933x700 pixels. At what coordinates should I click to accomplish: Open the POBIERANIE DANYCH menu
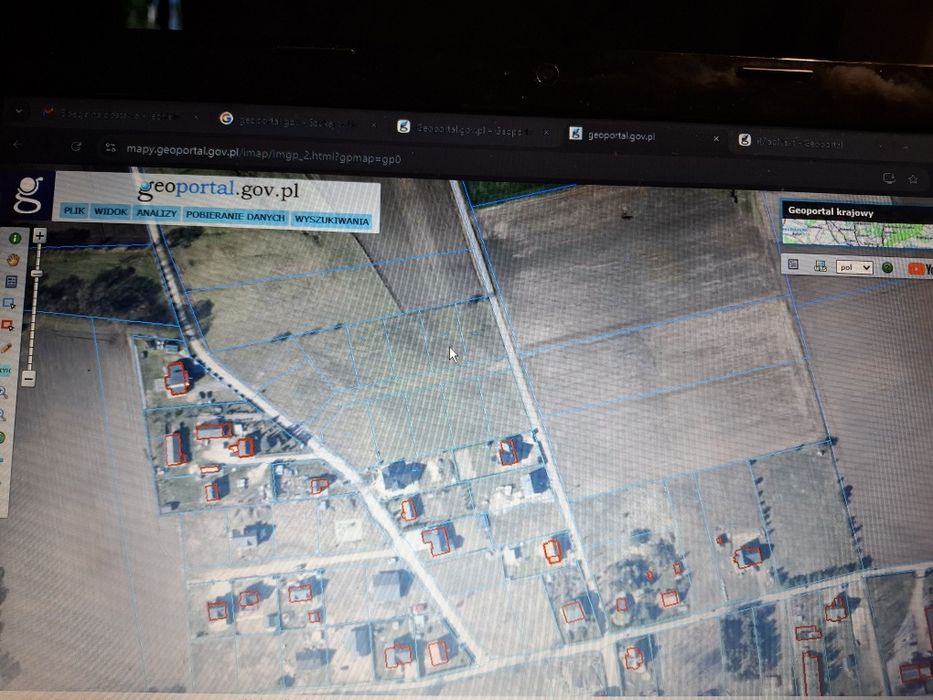[x=236, y=217]
